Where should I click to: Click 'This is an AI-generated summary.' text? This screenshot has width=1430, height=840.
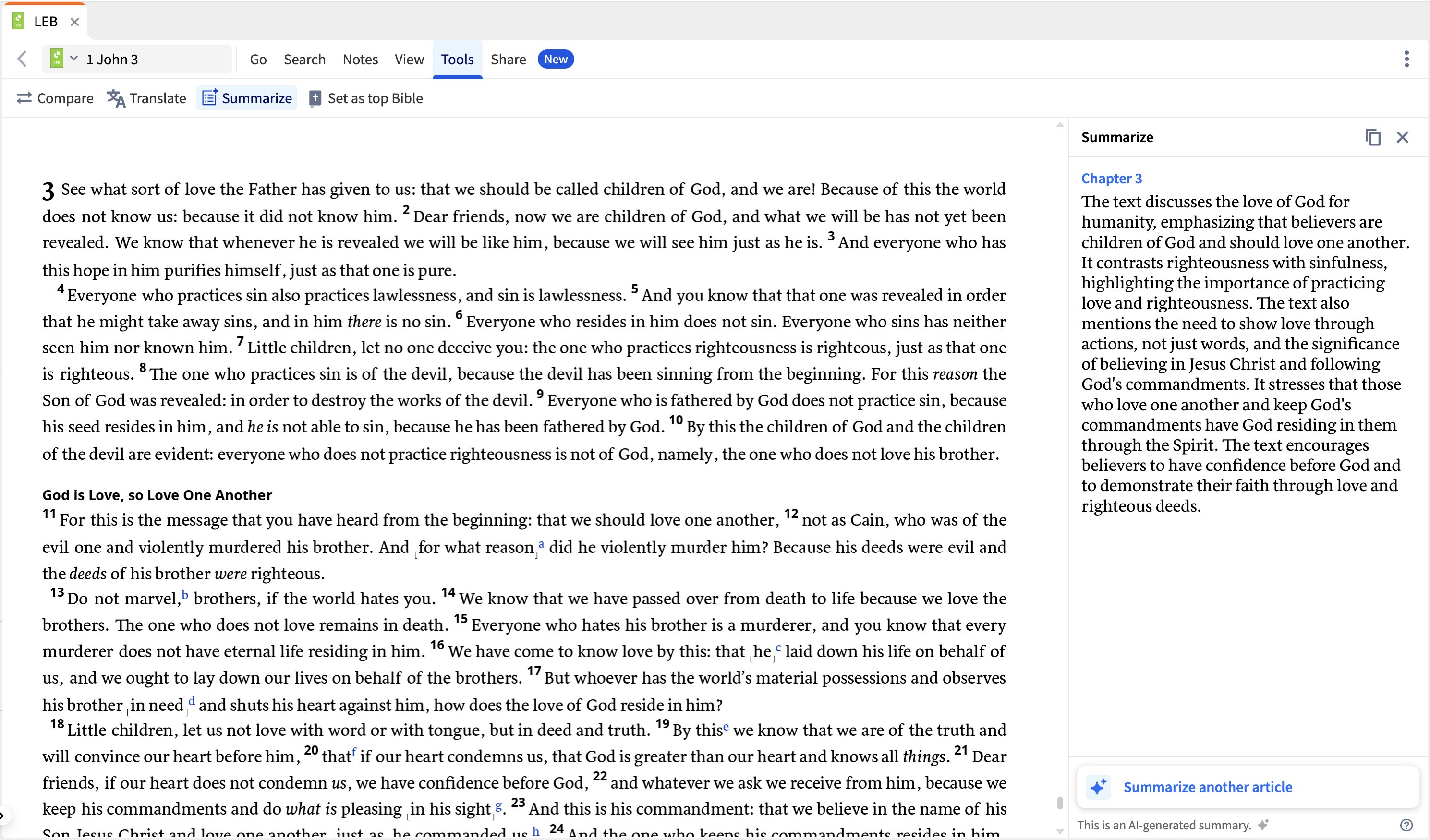(x=1164, y=825)
